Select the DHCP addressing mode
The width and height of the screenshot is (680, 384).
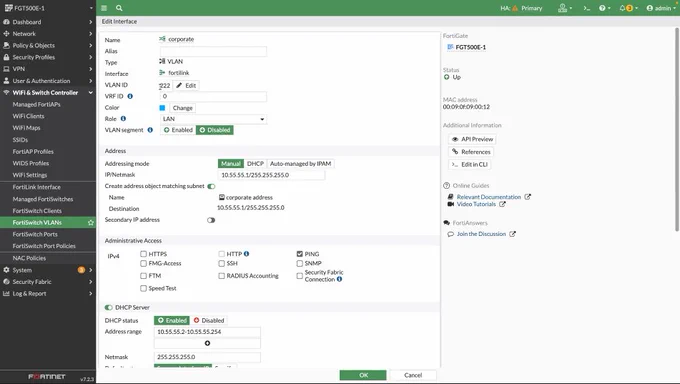pos(255,164)
